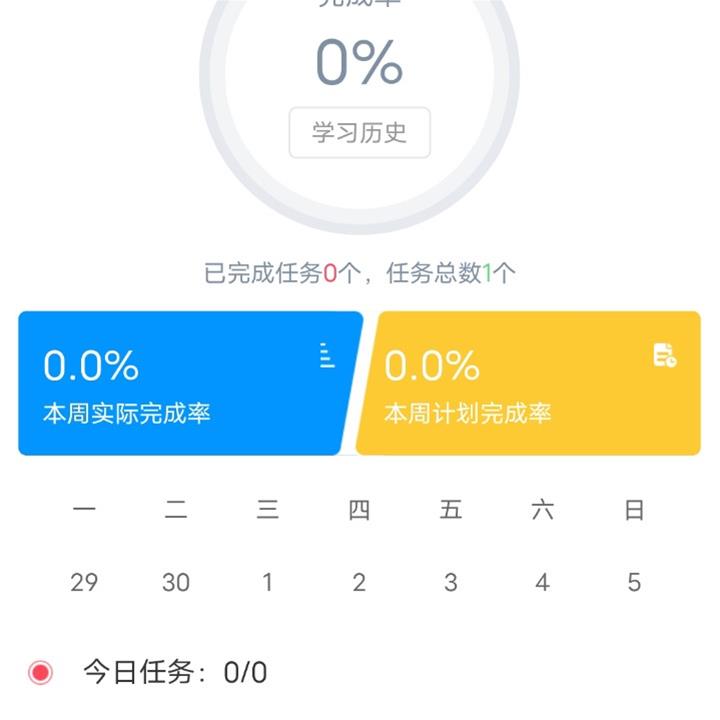Select date 1 in the week calendar
Screen dimensions: 720x720
268,582
